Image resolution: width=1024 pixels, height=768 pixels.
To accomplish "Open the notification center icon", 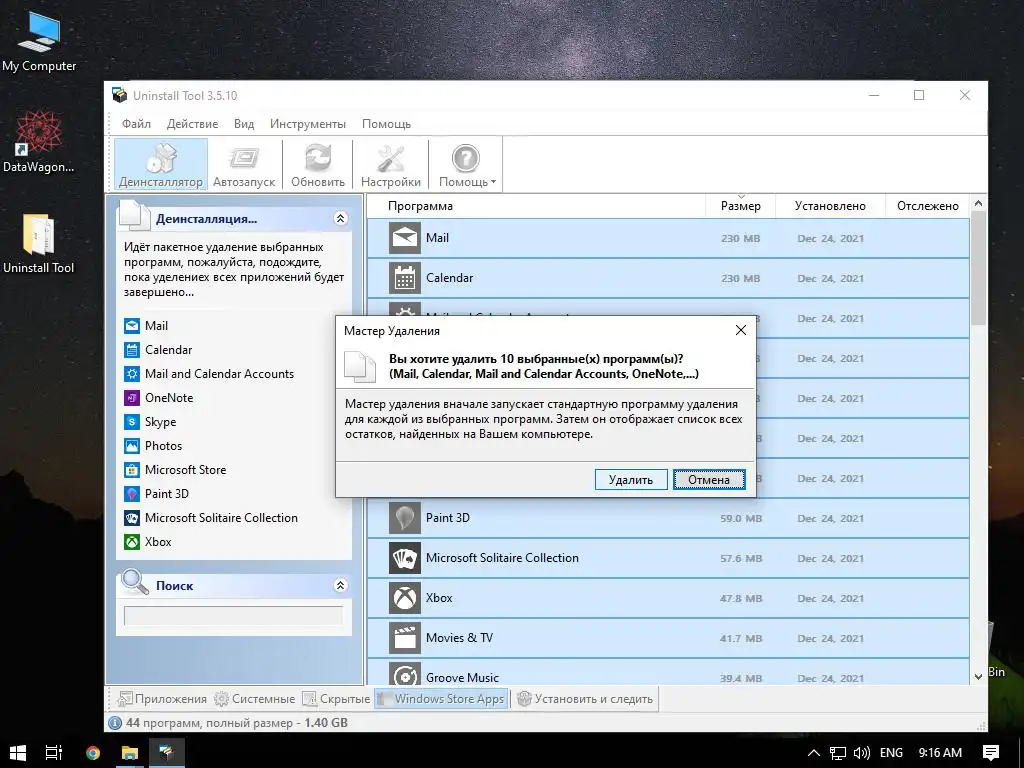I will point(991,752).
